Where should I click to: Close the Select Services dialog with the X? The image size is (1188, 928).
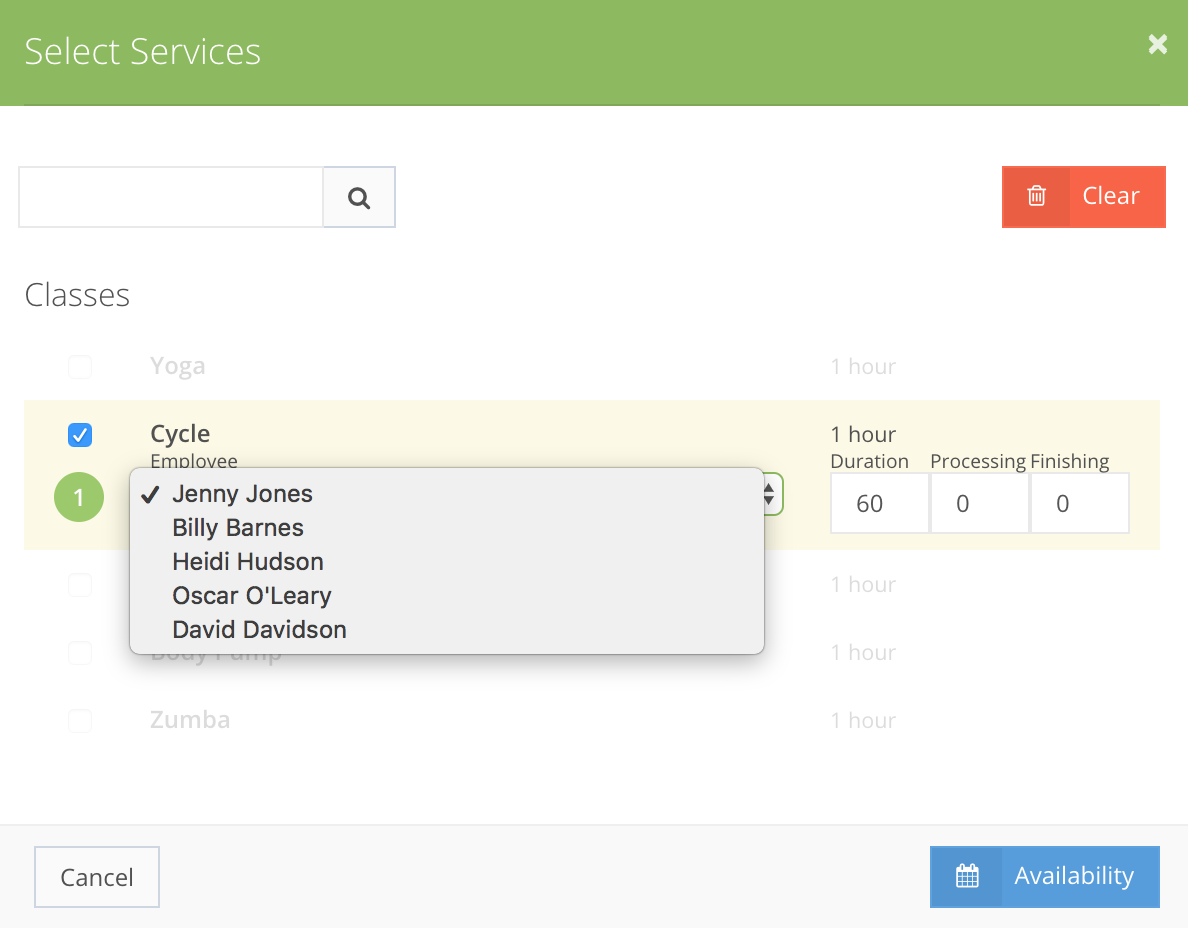(1157, 44)
